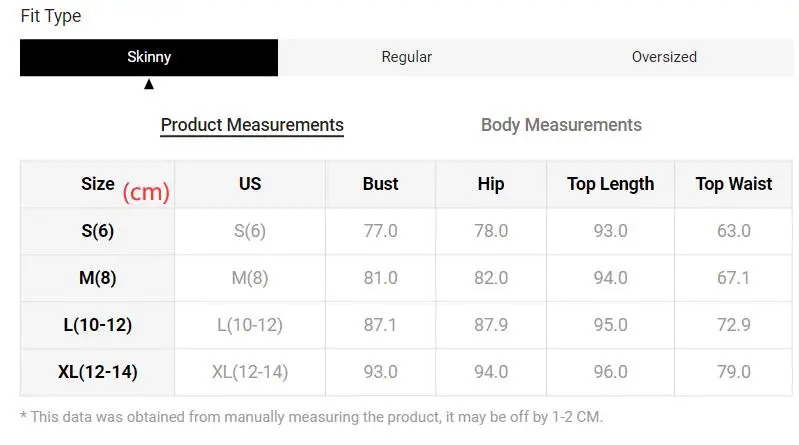
Task: Click the Top Waist column header
Action: (x=734, y=184)
